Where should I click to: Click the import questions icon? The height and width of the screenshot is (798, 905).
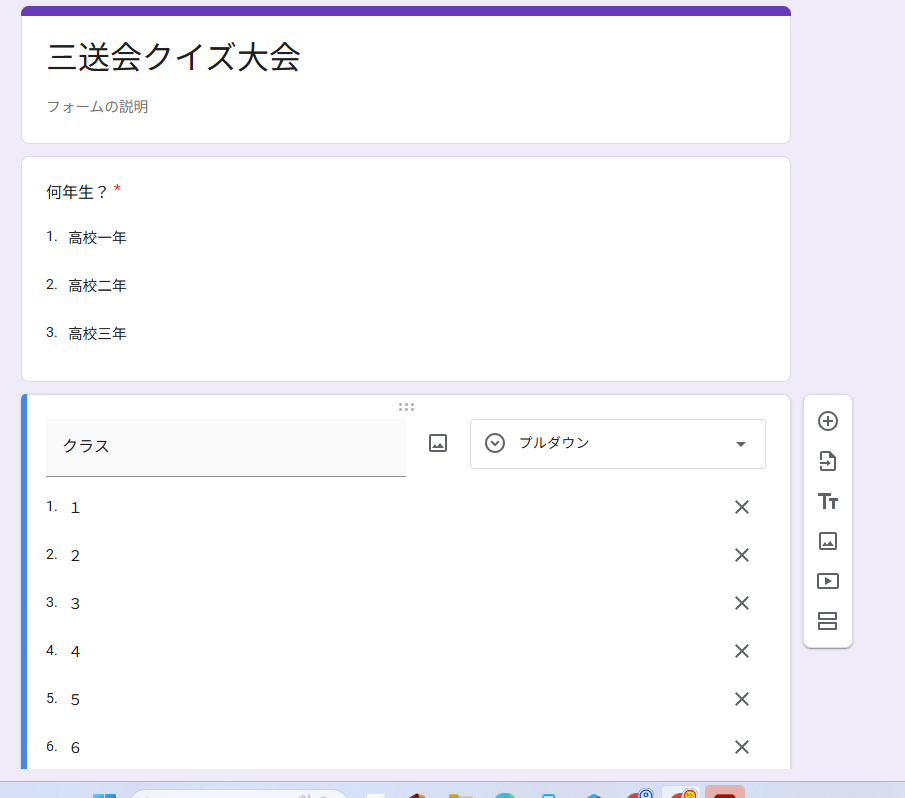pyautogui.click(x=827, y=461)
